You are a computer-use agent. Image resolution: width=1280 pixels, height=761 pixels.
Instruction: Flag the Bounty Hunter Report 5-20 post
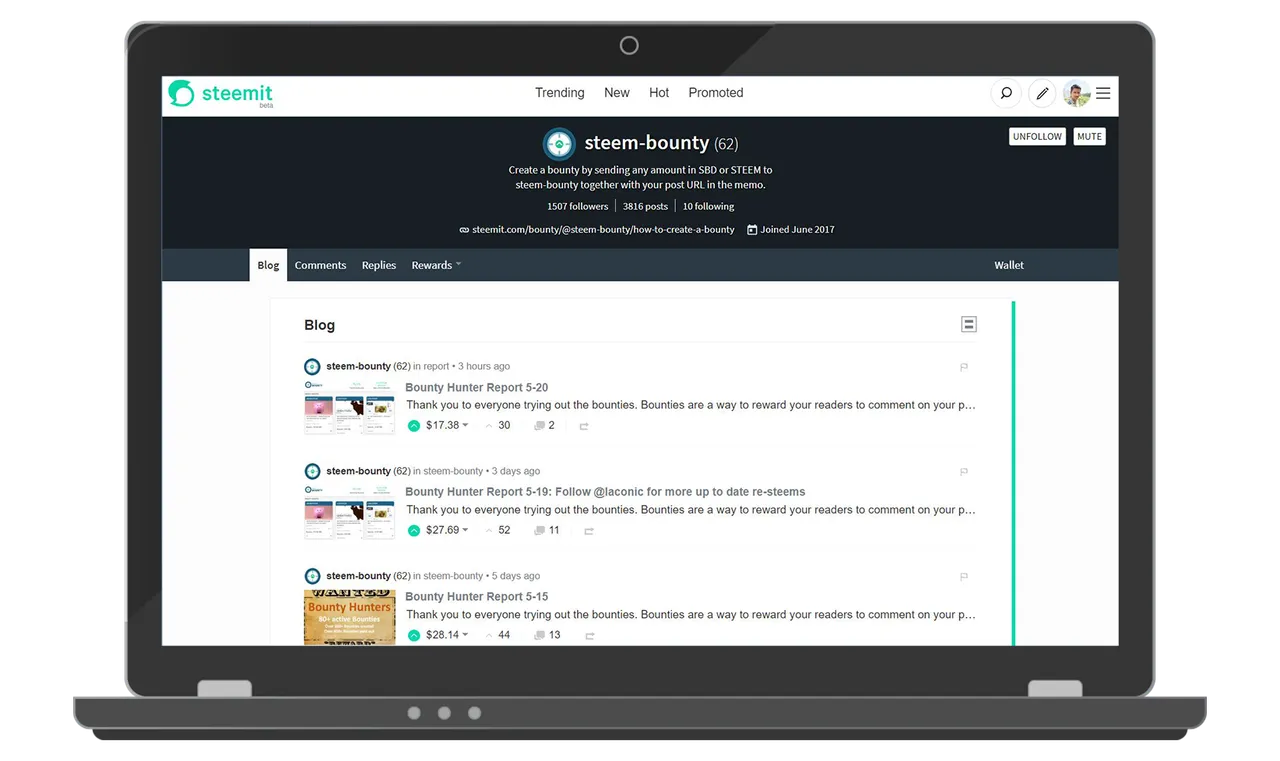pyautogui.click(x=964, y=367)
